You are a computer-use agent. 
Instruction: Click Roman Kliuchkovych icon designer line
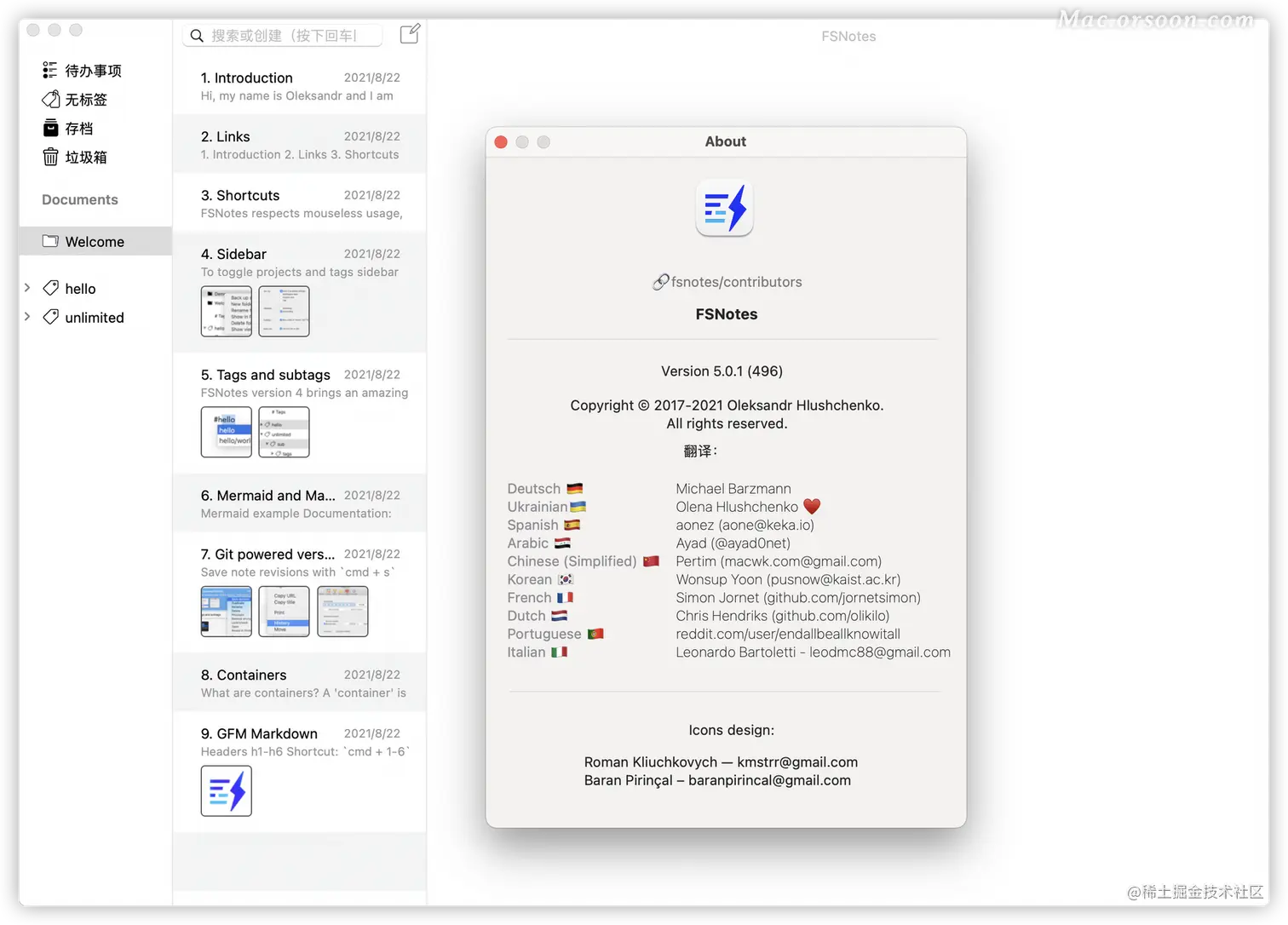coord(721,762)
